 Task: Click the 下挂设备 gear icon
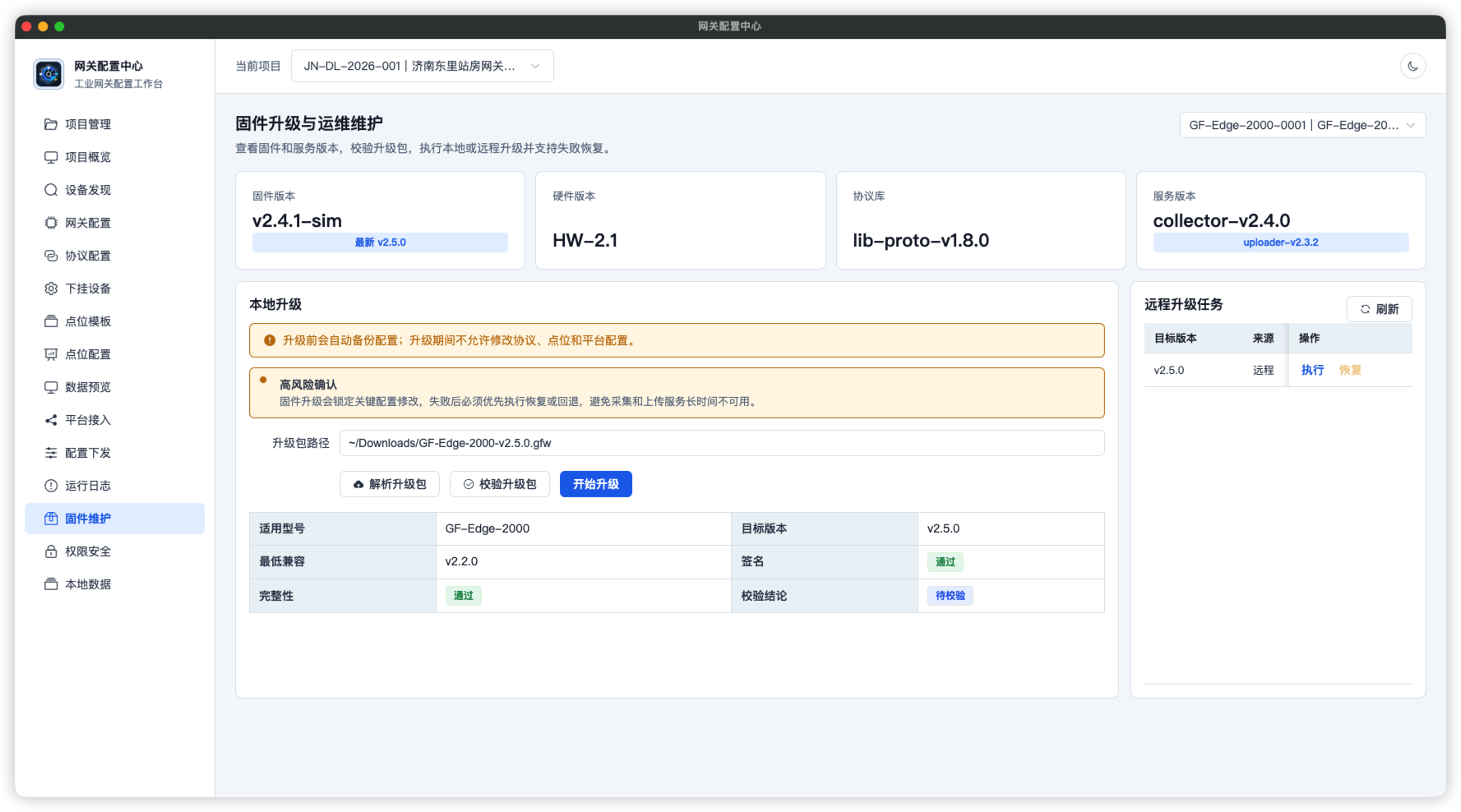click(51, 288)
